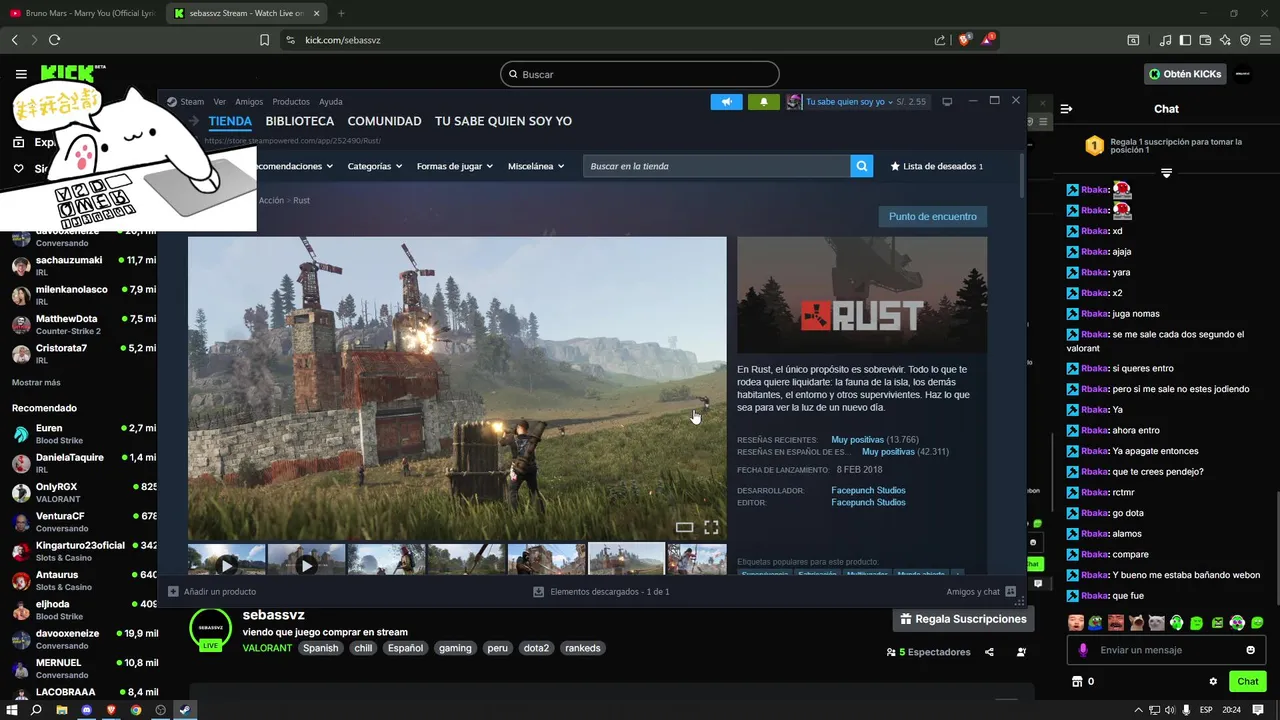Click the Brave Shields lion icon
1280x720 pixels.
965,40
